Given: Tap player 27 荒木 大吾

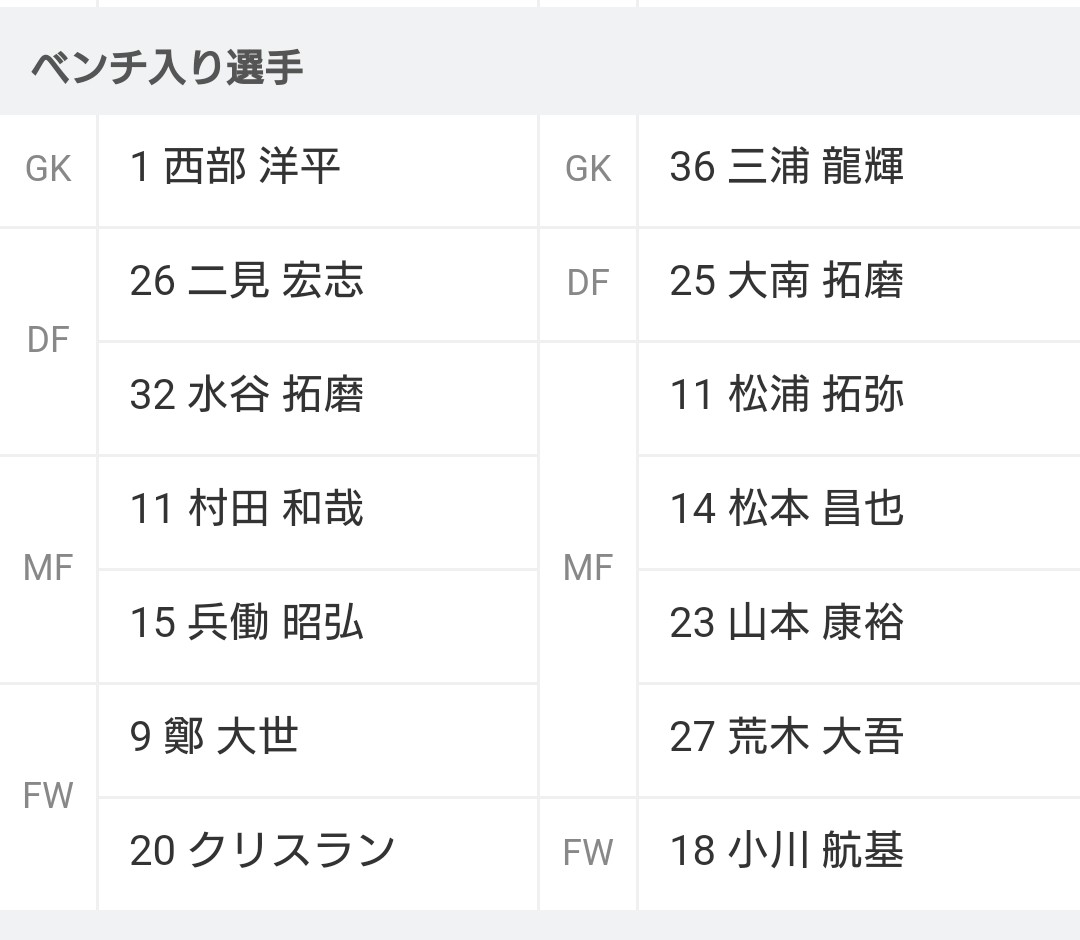Looking at the screenshot, I should click(786, 737).
